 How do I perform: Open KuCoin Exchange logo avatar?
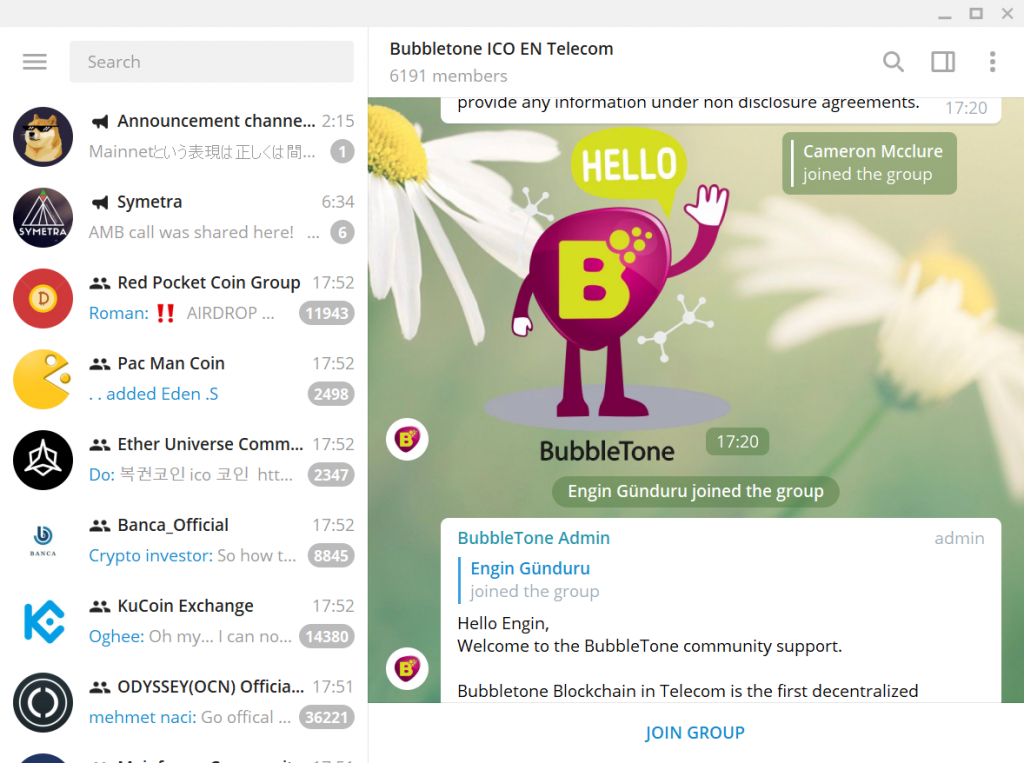coord(43,621)
